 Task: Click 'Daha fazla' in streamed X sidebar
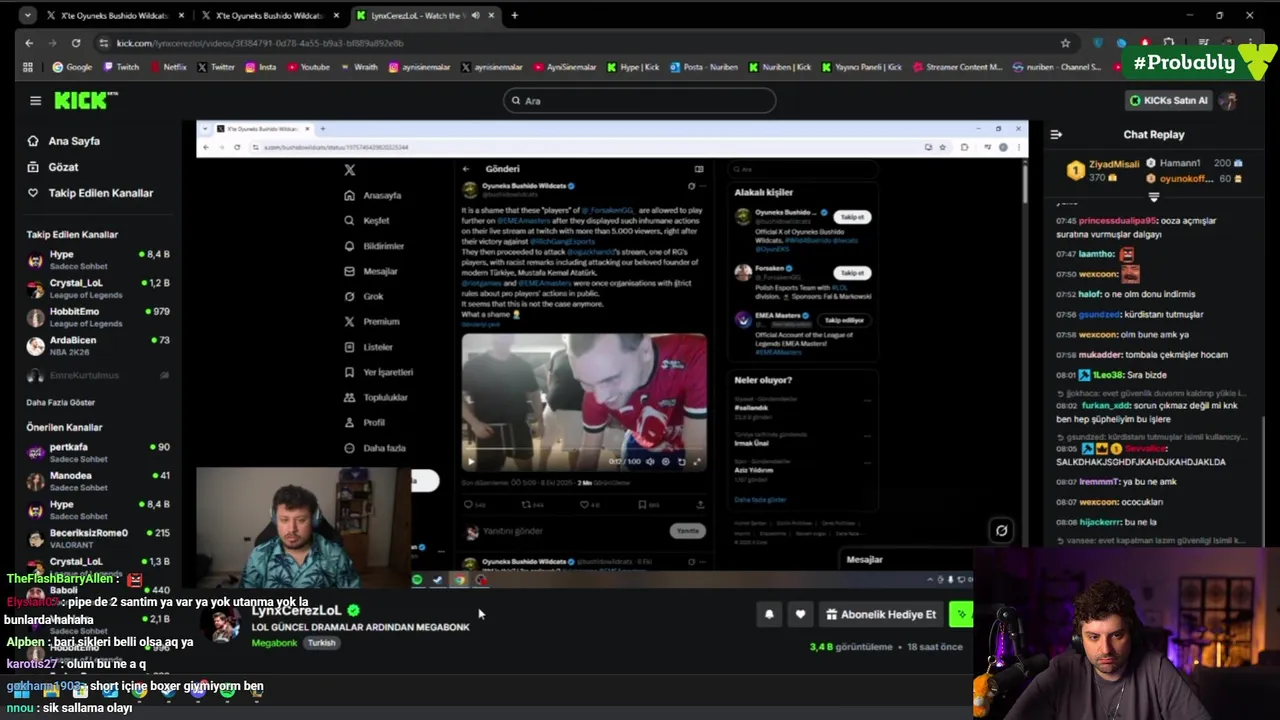click(x=374, y=448)
